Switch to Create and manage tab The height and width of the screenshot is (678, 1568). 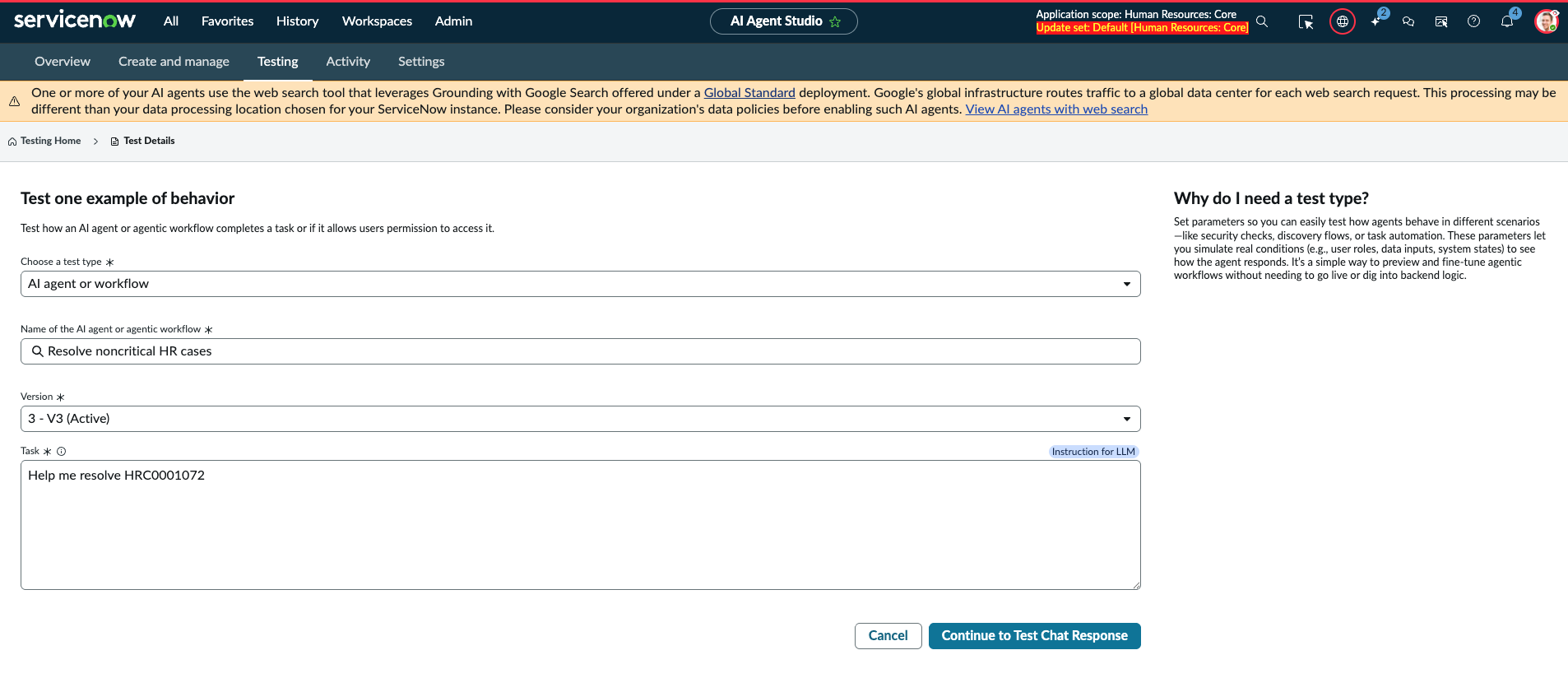click(174, 62)
